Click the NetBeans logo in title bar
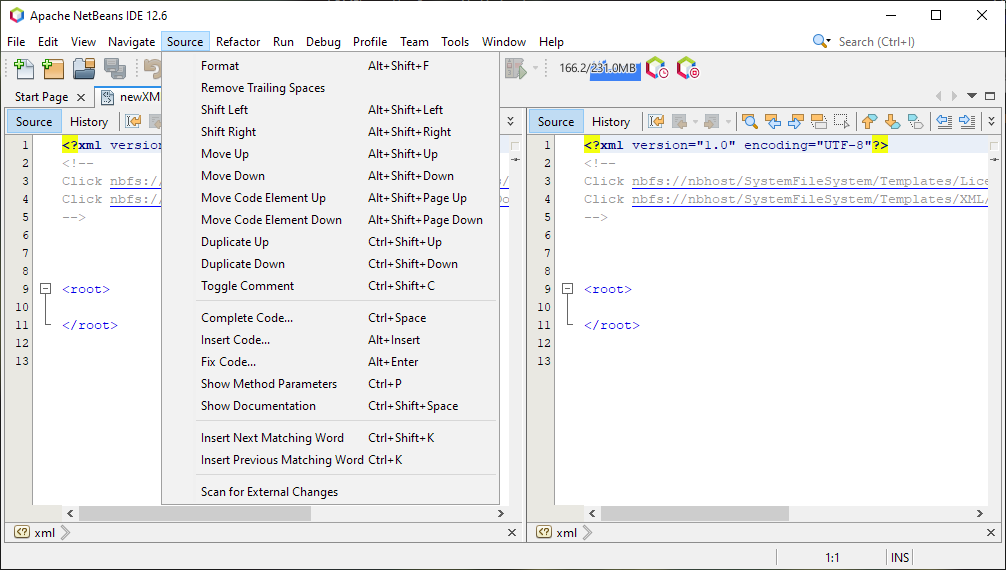Viewport: 1006px width, 570px height. click(x=17, y=15)
